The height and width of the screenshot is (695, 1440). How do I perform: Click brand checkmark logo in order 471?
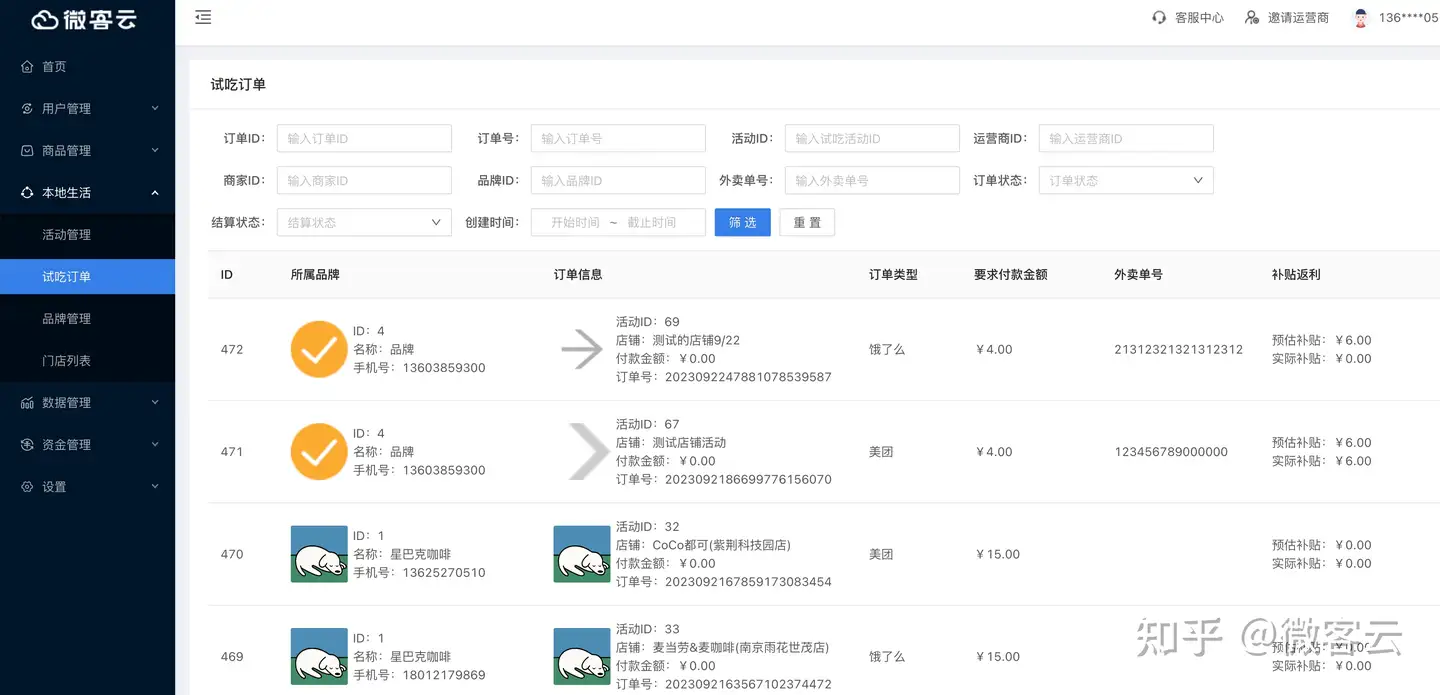point(319,452)
